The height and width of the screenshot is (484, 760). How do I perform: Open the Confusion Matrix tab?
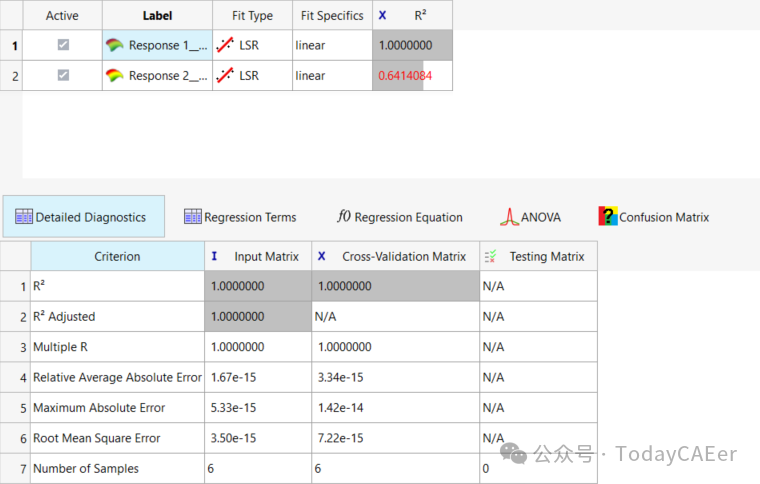654,217
